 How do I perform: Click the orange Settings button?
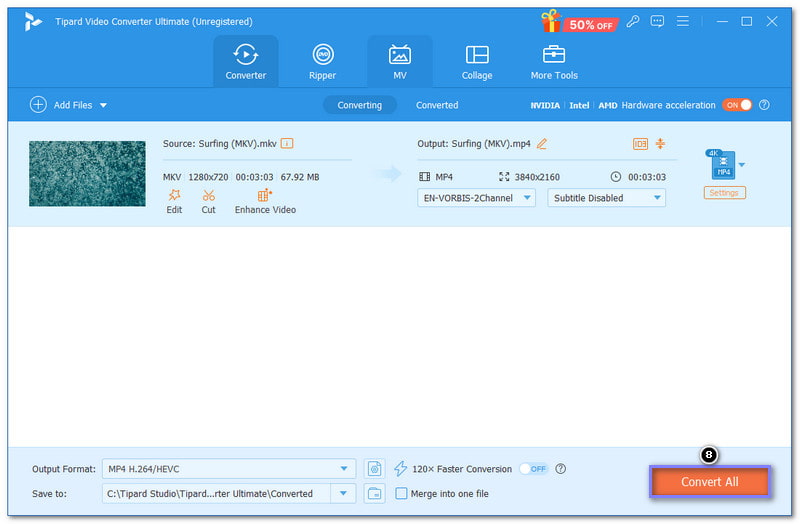pyautogui.click(x=724, y=193)
